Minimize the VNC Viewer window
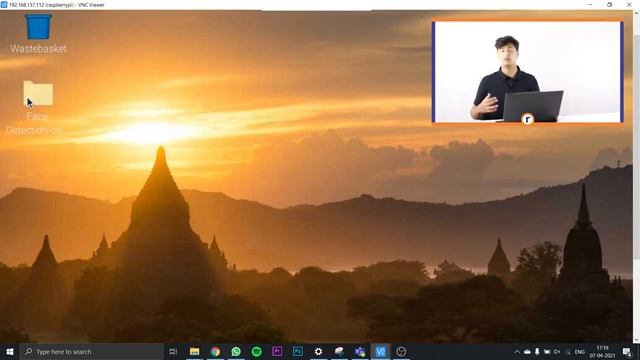 (590, 4)
